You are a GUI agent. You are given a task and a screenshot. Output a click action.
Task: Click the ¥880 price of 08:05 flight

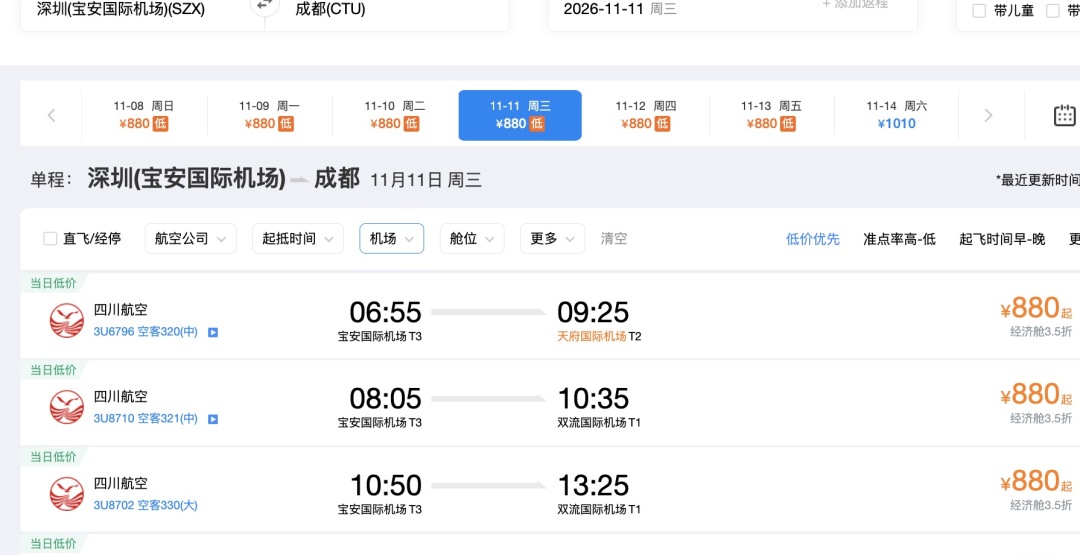[1036, 395]
